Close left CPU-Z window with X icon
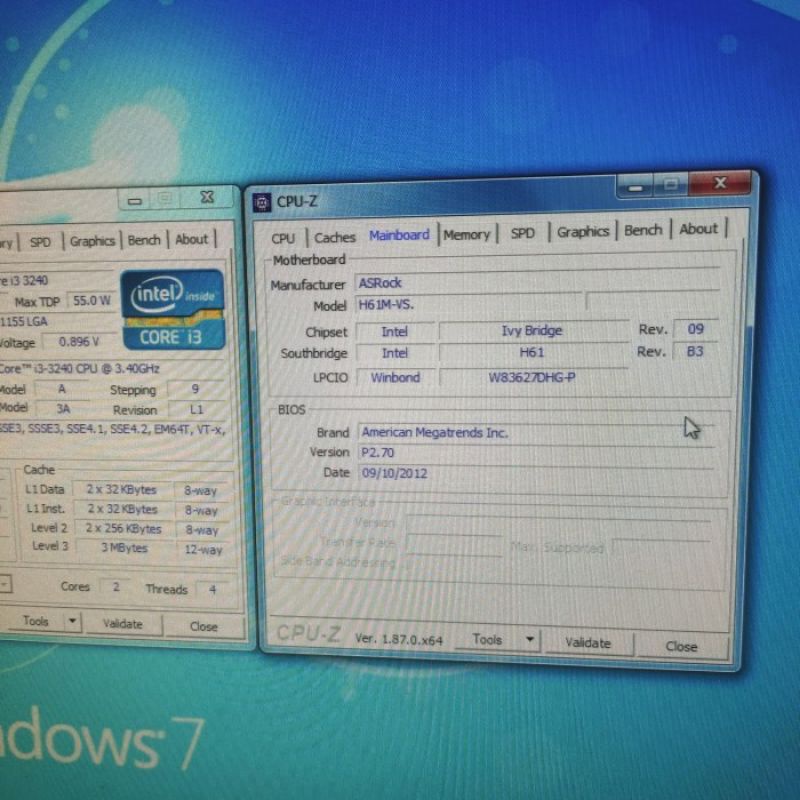 pos(207,197)
